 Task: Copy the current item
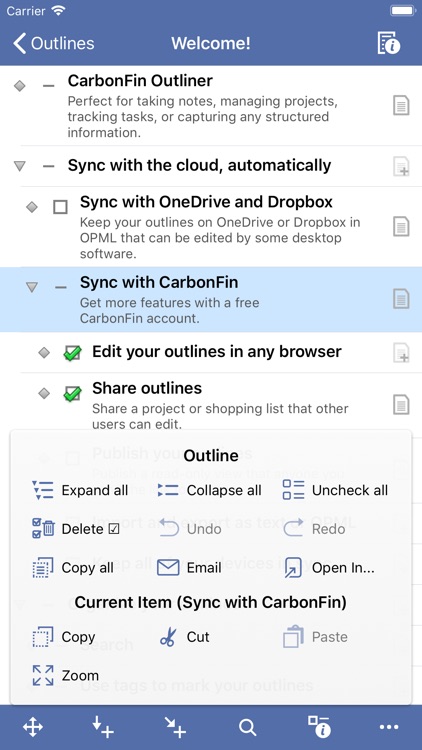[x=64, y=637]
